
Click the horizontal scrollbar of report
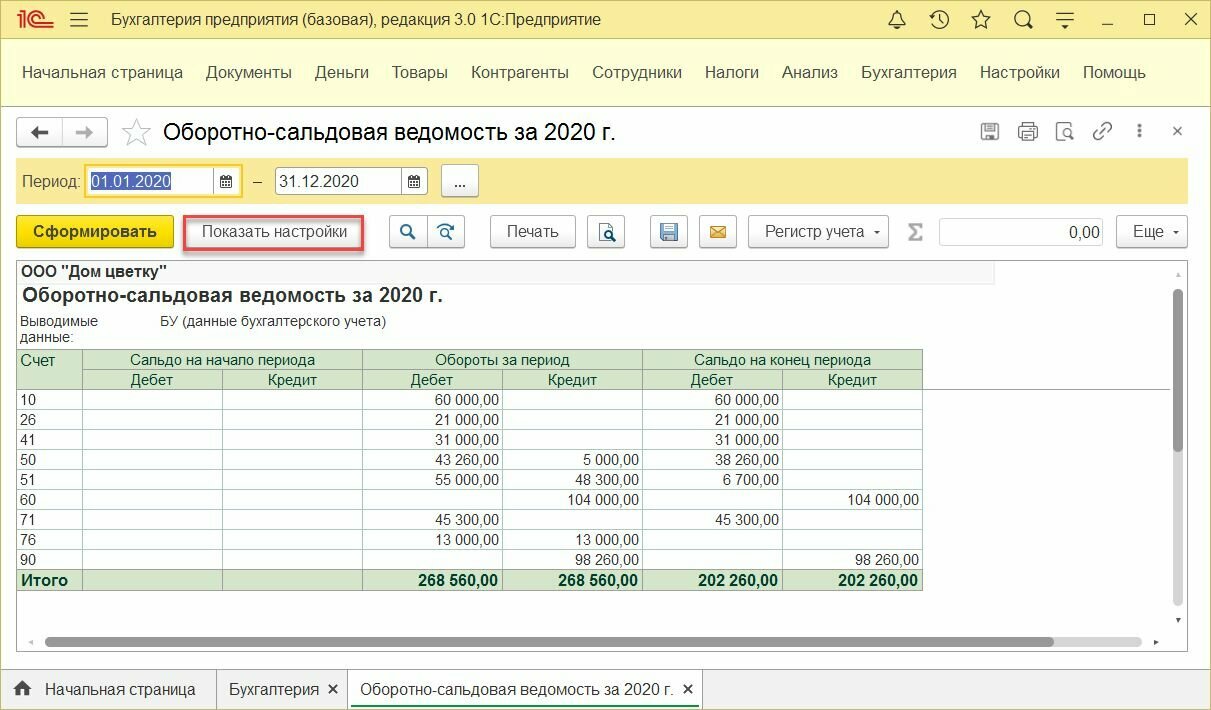click(549, 642)
